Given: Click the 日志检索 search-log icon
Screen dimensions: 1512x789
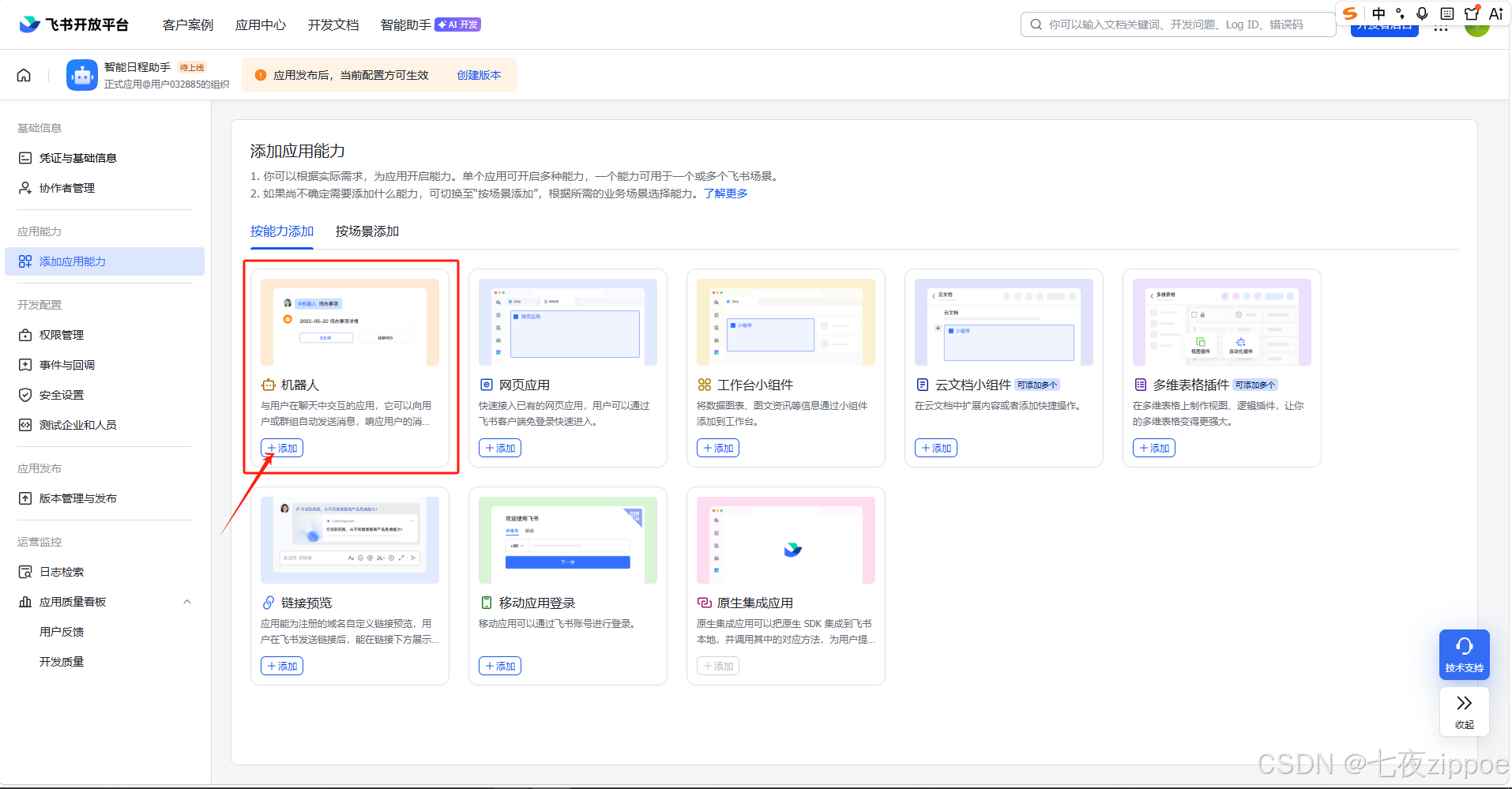Looking at the screenshot, I should point(25,572).
